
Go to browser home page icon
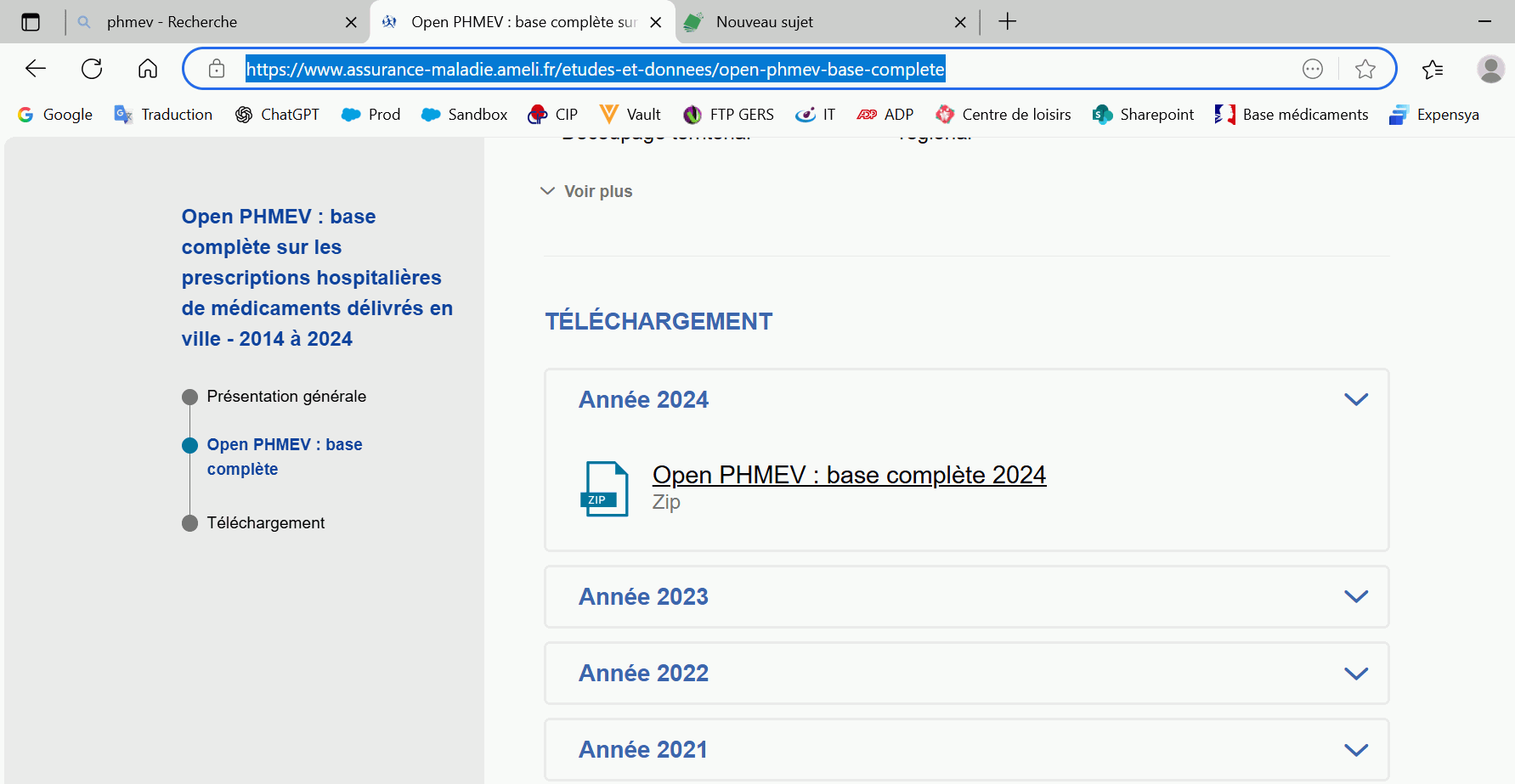(148, 69)
